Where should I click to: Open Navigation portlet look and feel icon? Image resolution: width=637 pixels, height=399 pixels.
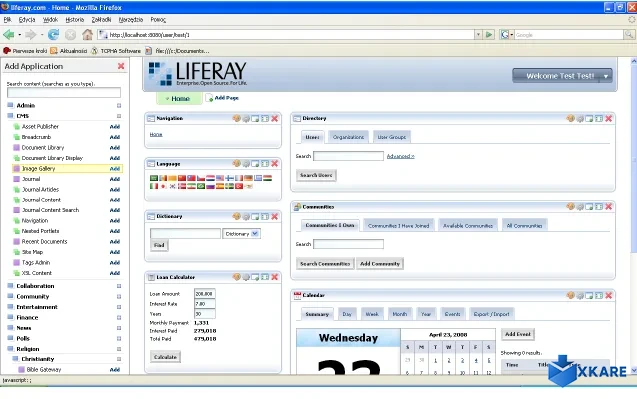click(236, 118)
